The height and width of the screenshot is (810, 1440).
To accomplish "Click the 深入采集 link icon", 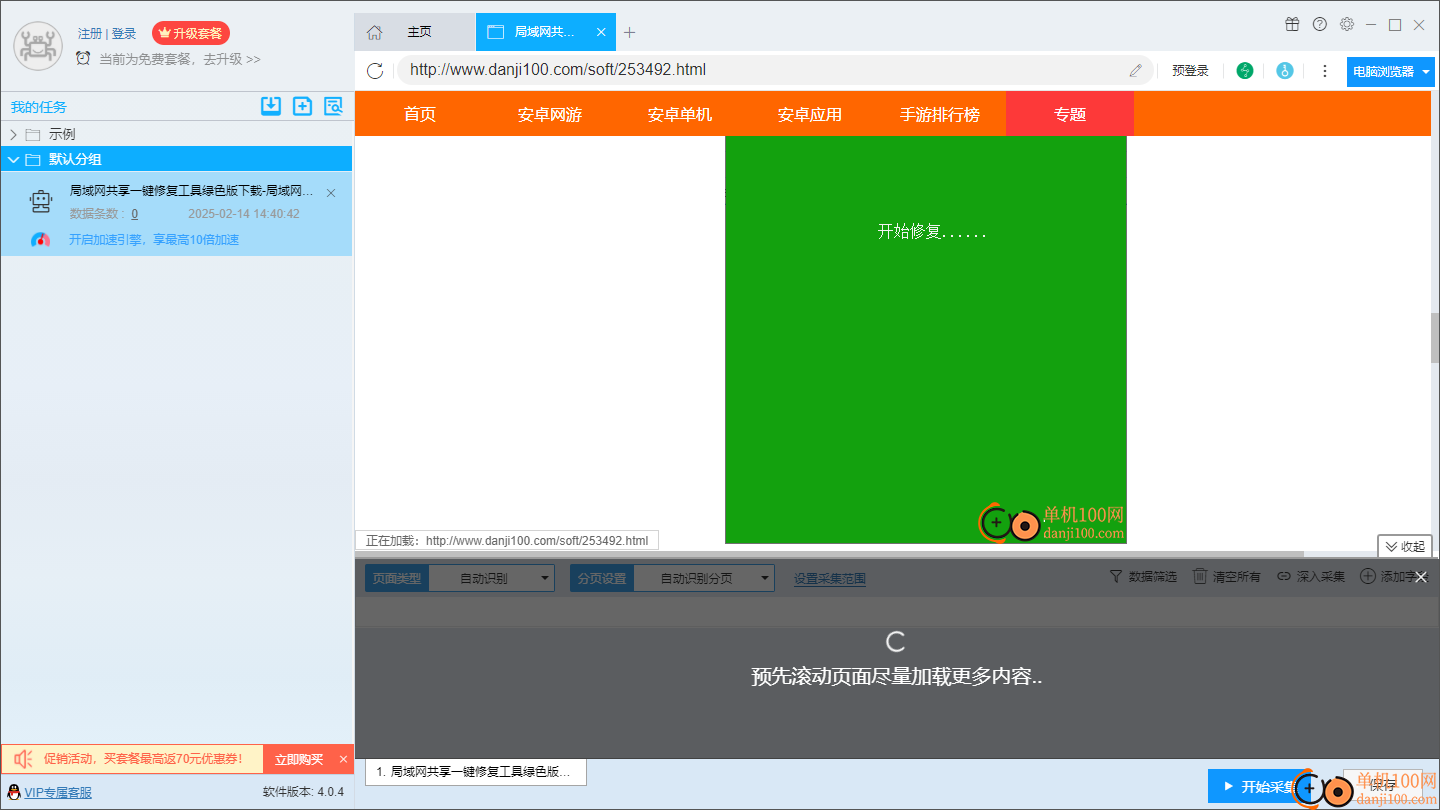I will click(1284, 577).
